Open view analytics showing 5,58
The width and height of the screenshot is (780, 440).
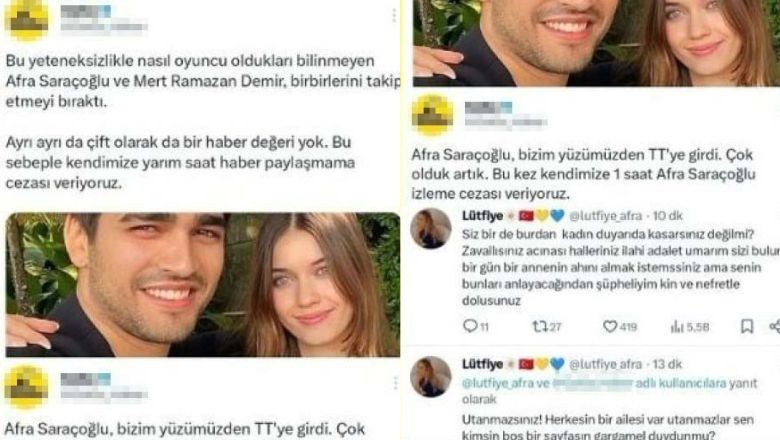(x=677, y=327)
